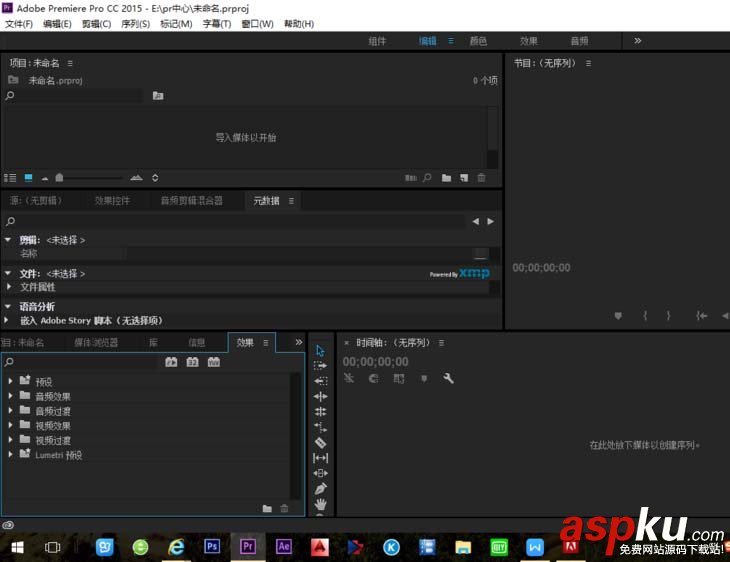730x562 pixels.
Task: Switch to the 效果控件 tab
Action: point(112,201)
